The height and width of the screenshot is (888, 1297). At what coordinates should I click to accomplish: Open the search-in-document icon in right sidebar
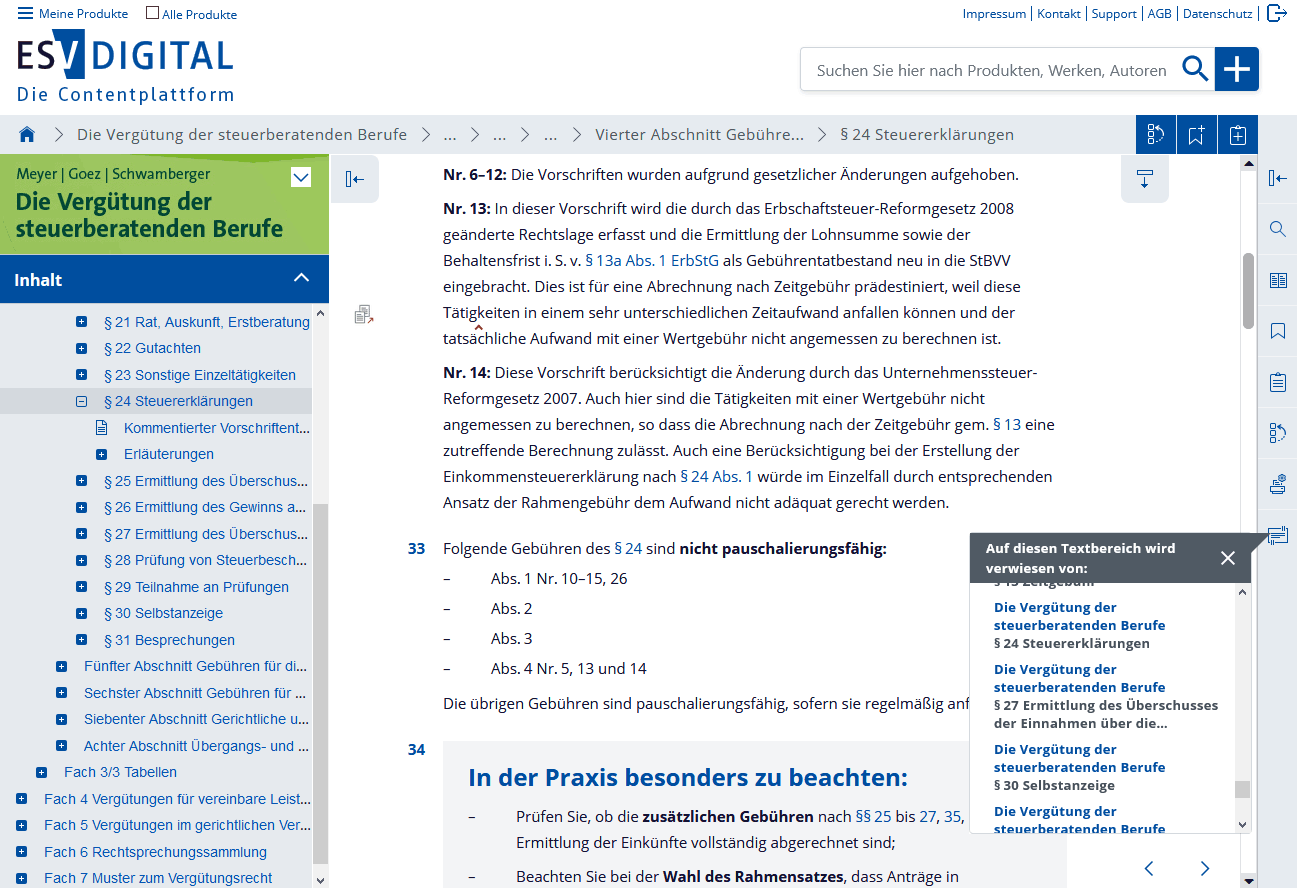pyautogui.click(x=1277, y=229)
